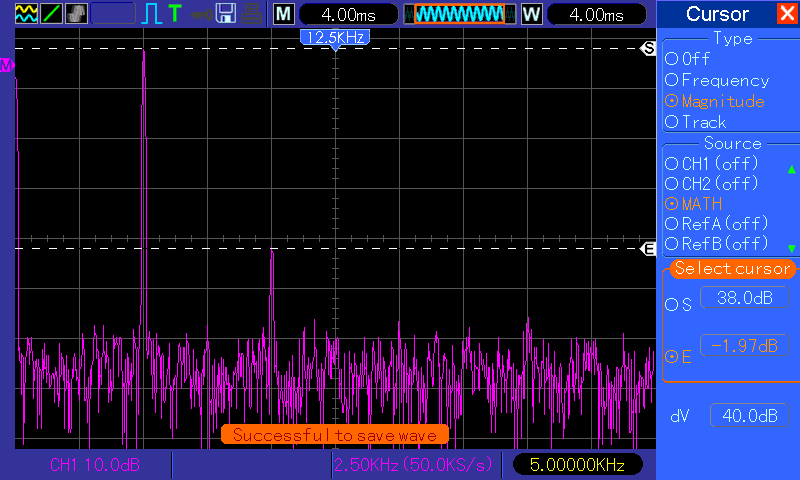Click the printer icon in toolbar
Screen dimensions: 800x480
tap(253, 14)
